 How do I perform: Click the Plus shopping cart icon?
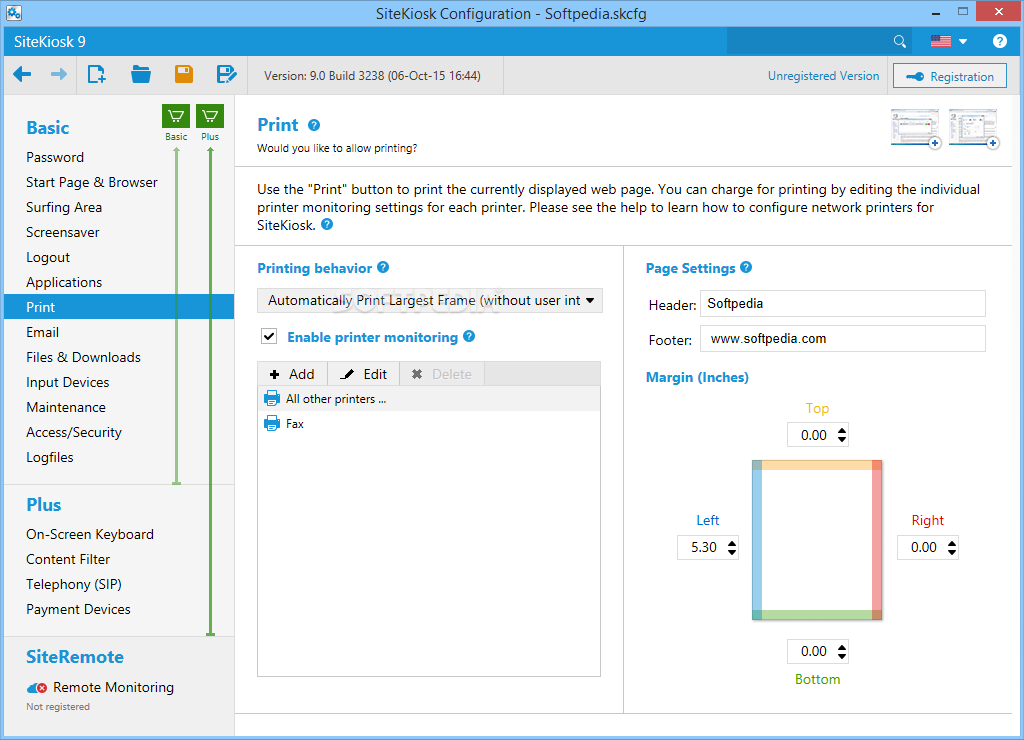pos(210,117)
